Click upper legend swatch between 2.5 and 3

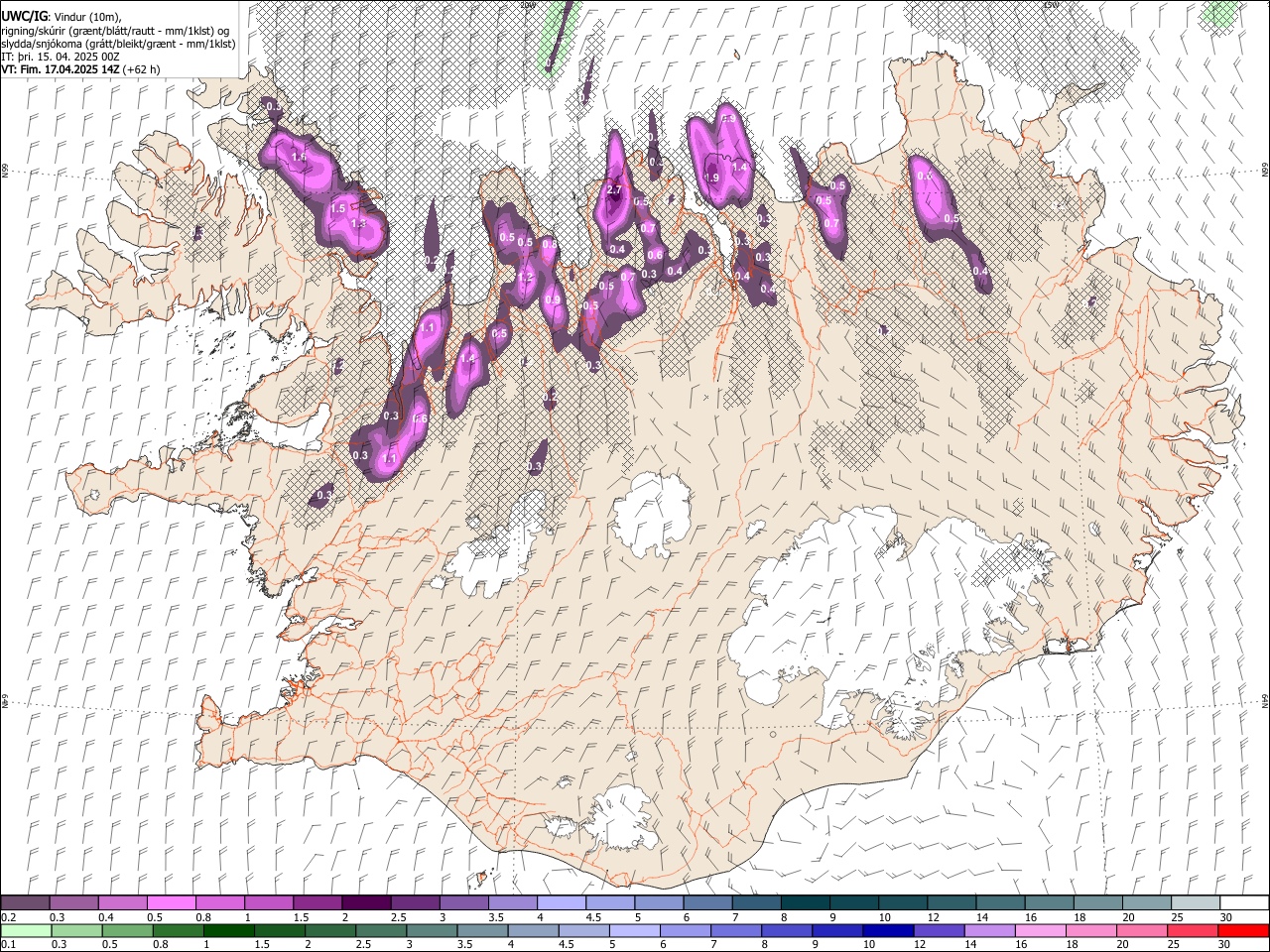coord(415,902)
